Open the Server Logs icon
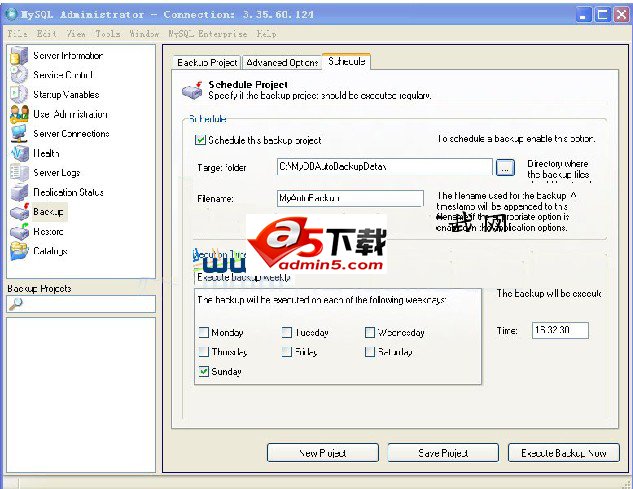 click(19, 172)
